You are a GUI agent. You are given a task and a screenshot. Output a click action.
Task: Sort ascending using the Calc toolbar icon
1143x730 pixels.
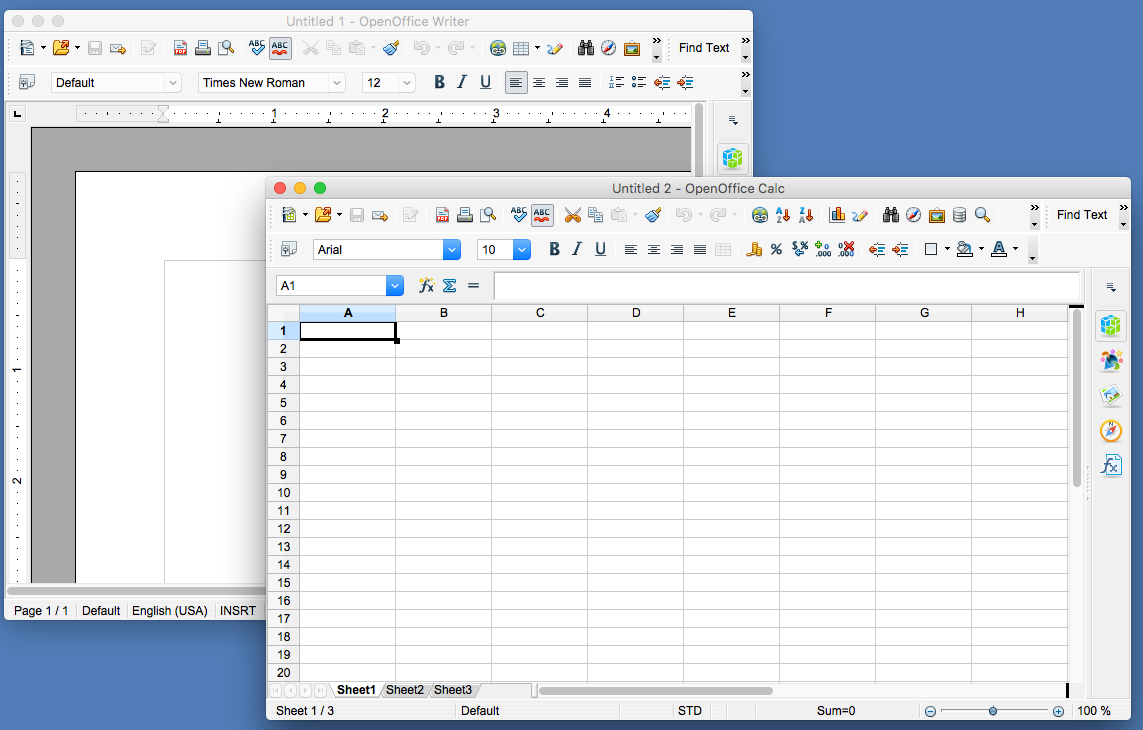click(783, 215)
